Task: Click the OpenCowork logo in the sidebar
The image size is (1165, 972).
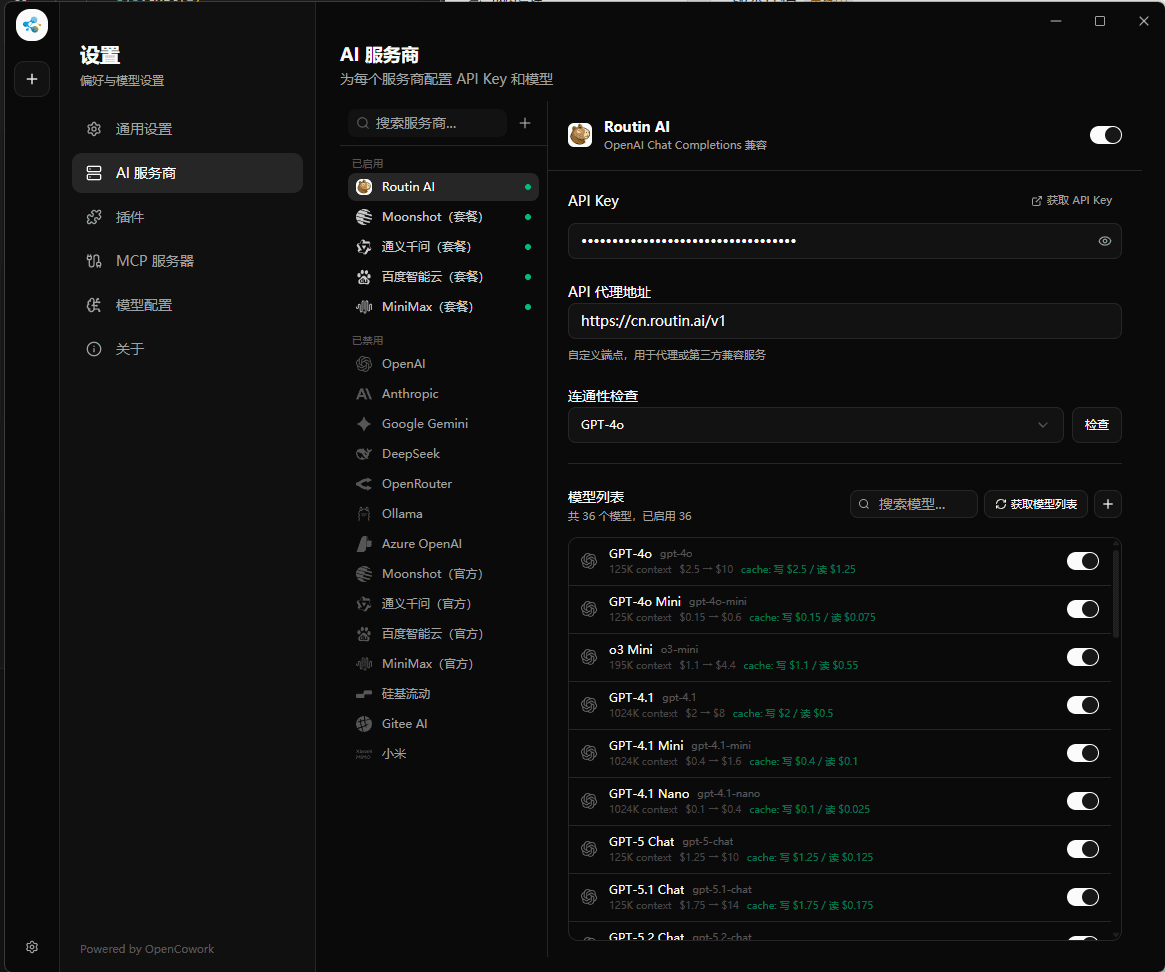Action: tap(31, 26)
